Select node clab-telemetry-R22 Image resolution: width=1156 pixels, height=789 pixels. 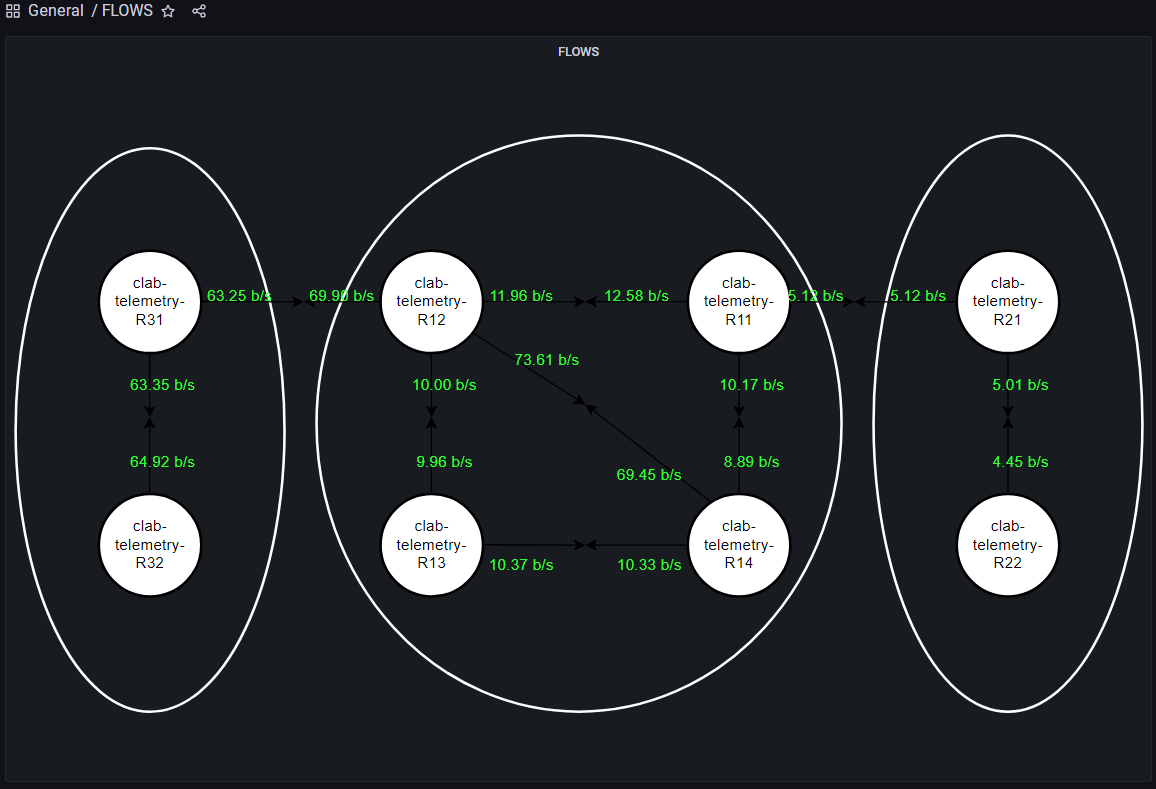[x=1007, y=545]
